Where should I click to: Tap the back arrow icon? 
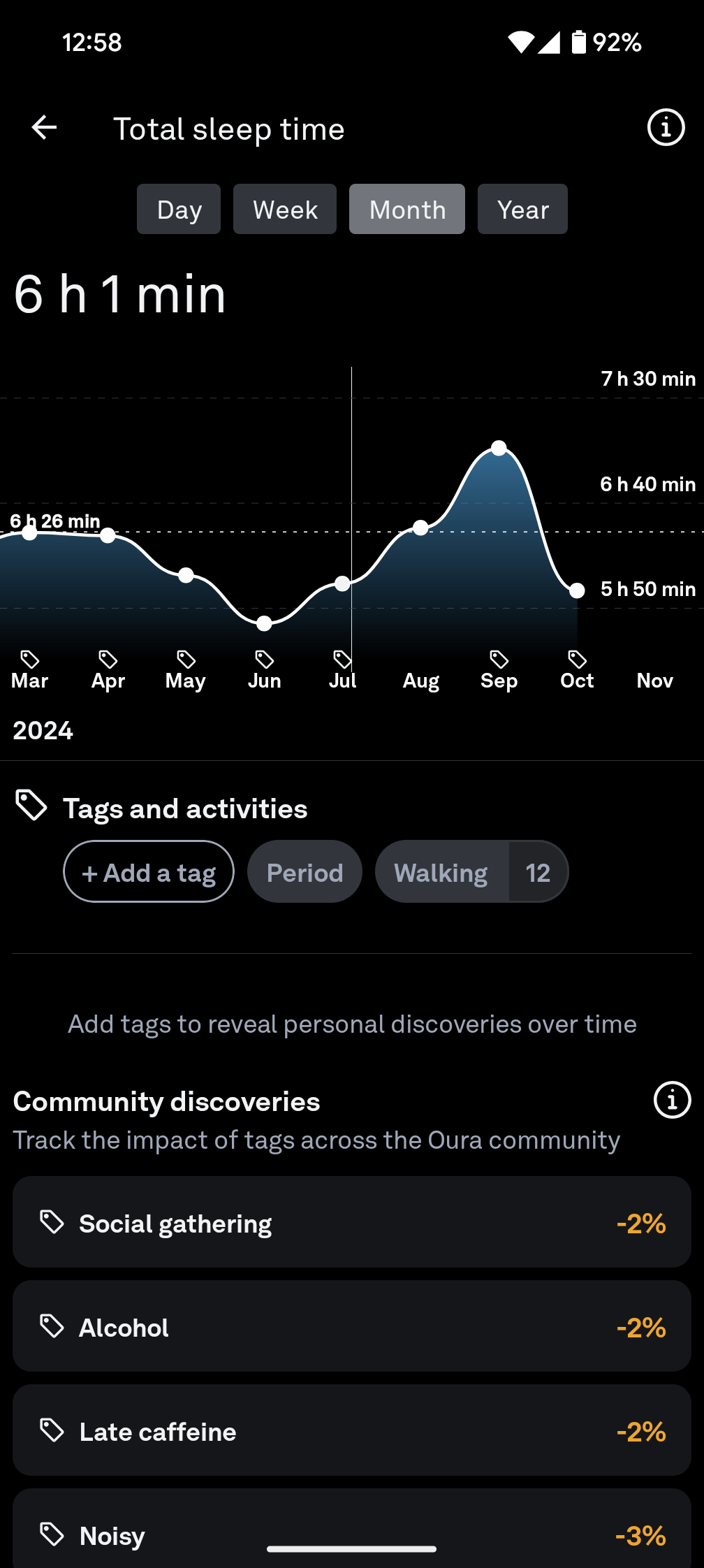[x=45, y=128]
